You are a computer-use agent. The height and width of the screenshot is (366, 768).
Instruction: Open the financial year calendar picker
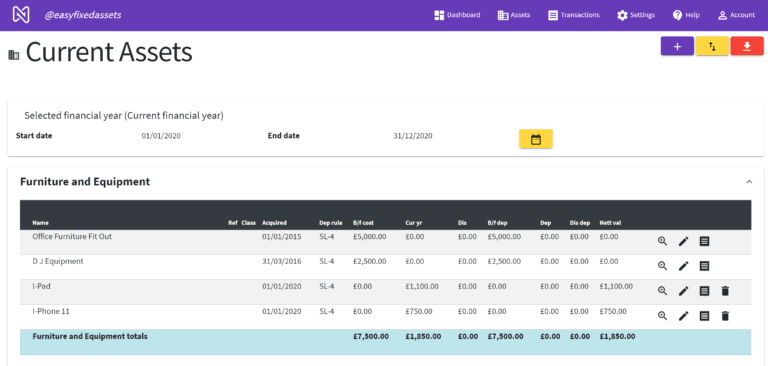click(x=536, y=139)
